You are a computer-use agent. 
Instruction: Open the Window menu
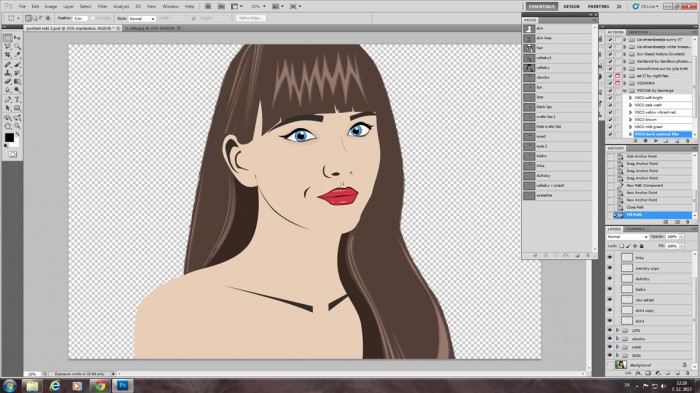[170, 7]
